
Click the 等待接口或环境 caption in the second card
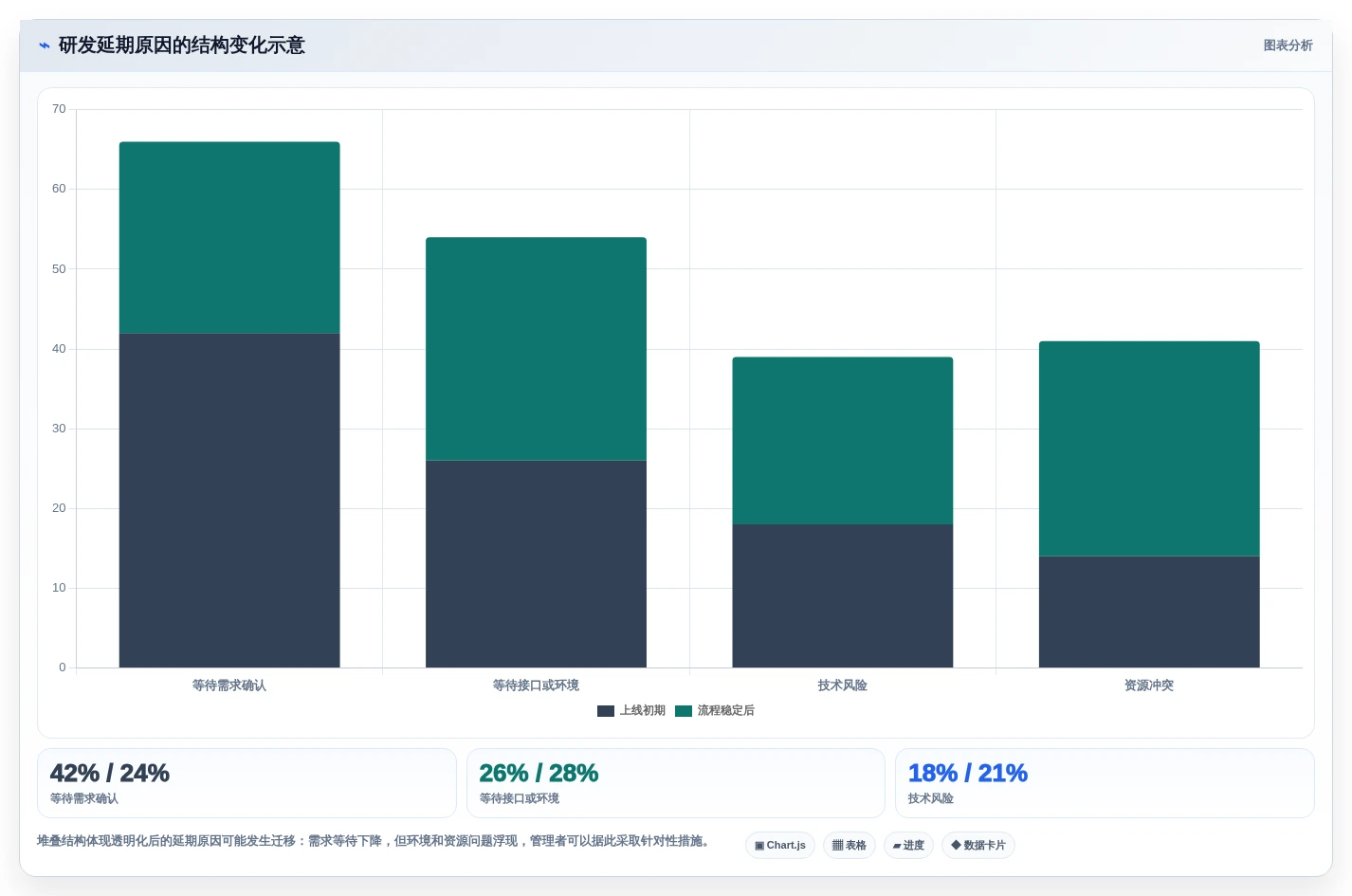[520, 799]
